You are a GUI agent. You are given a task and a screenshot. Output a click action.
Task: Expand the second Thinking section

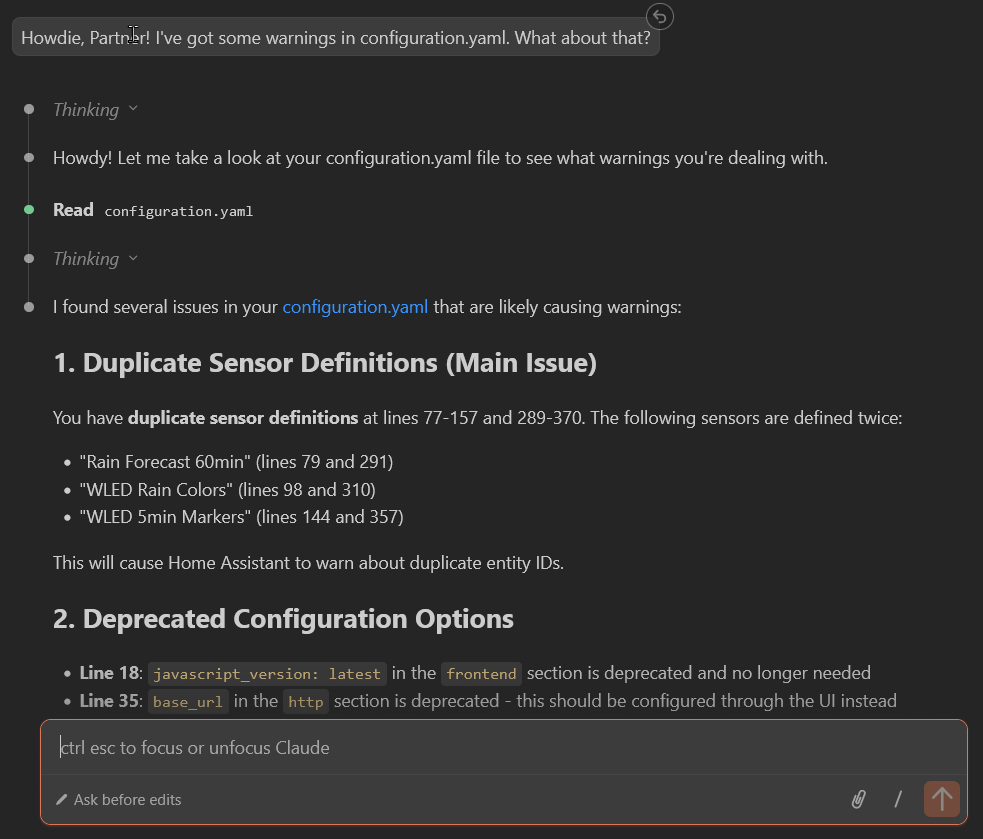pyautogui.click(x=95, y=258)
